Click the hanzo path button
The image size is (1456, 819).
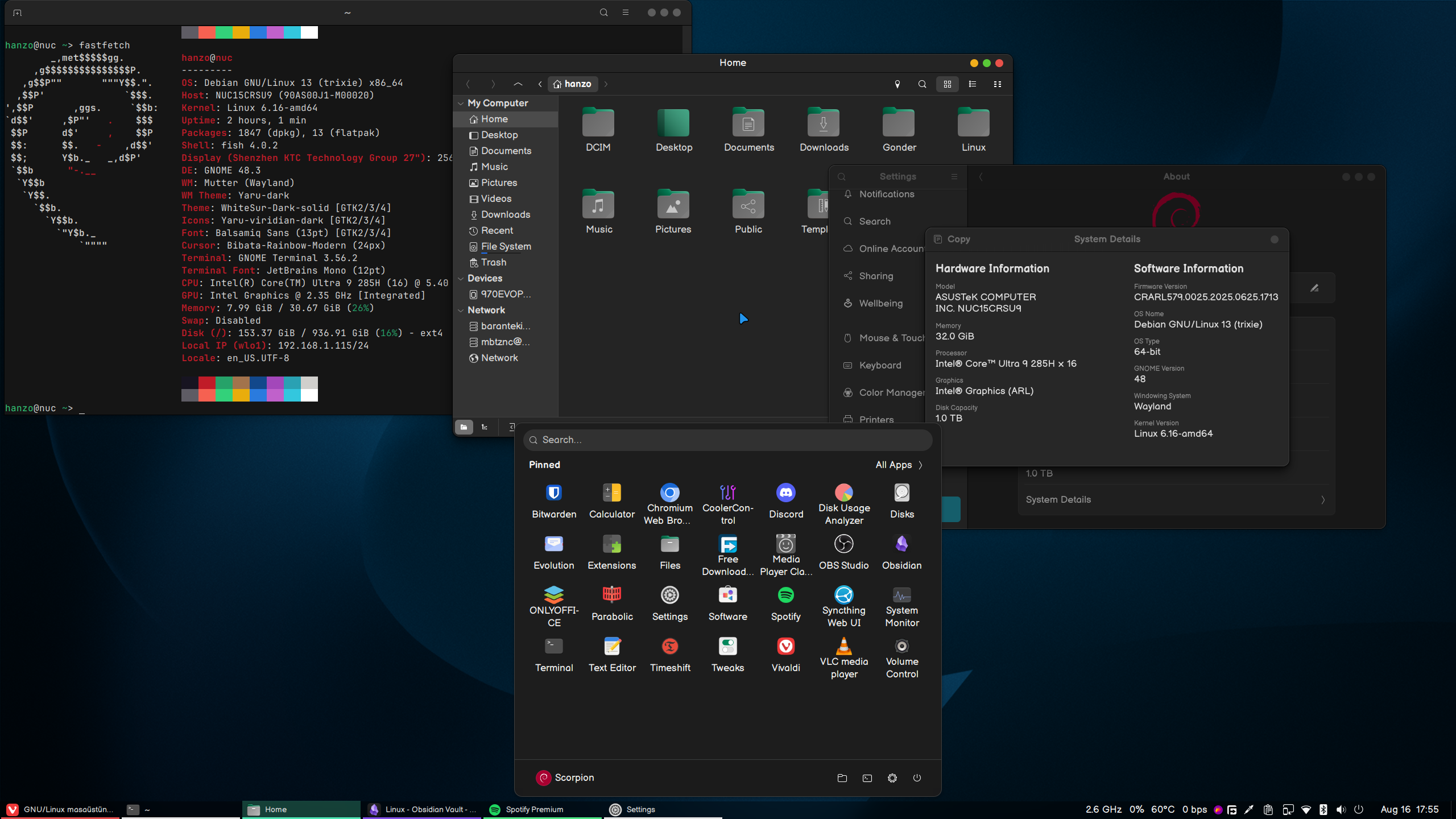pos(573,84)
